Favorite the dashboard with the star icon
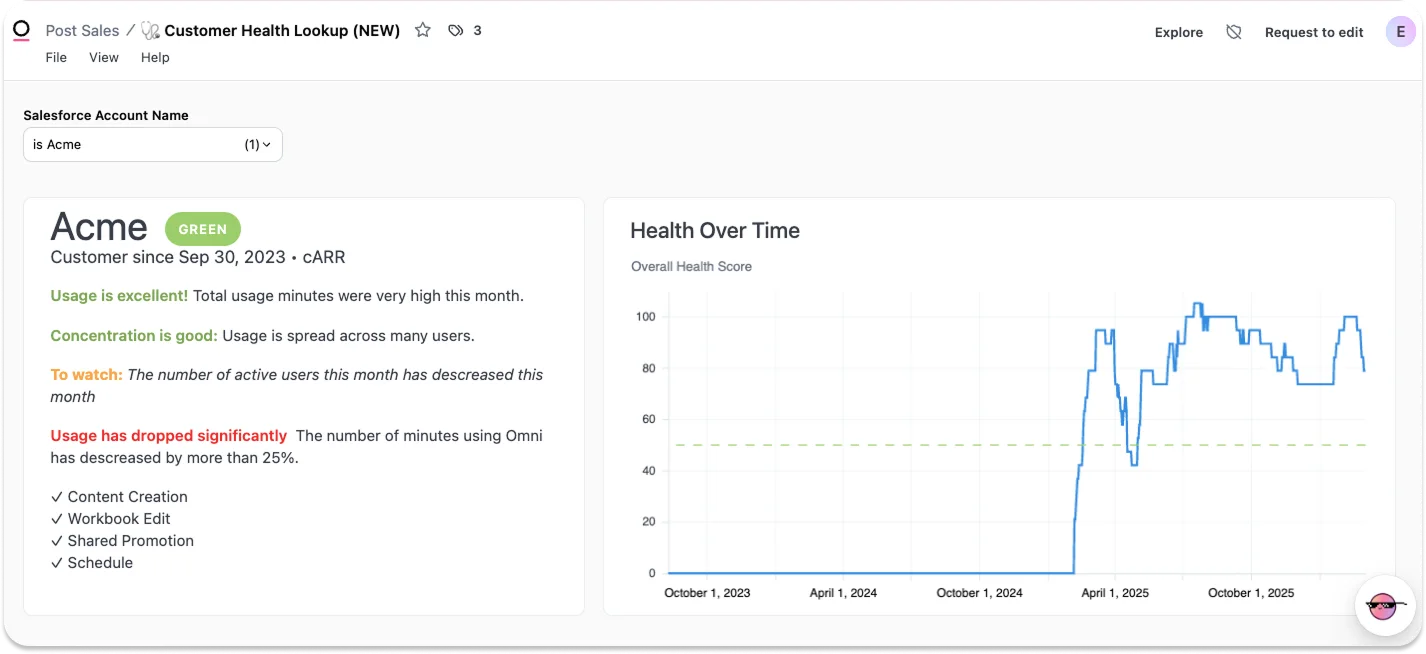 point(423,30)
